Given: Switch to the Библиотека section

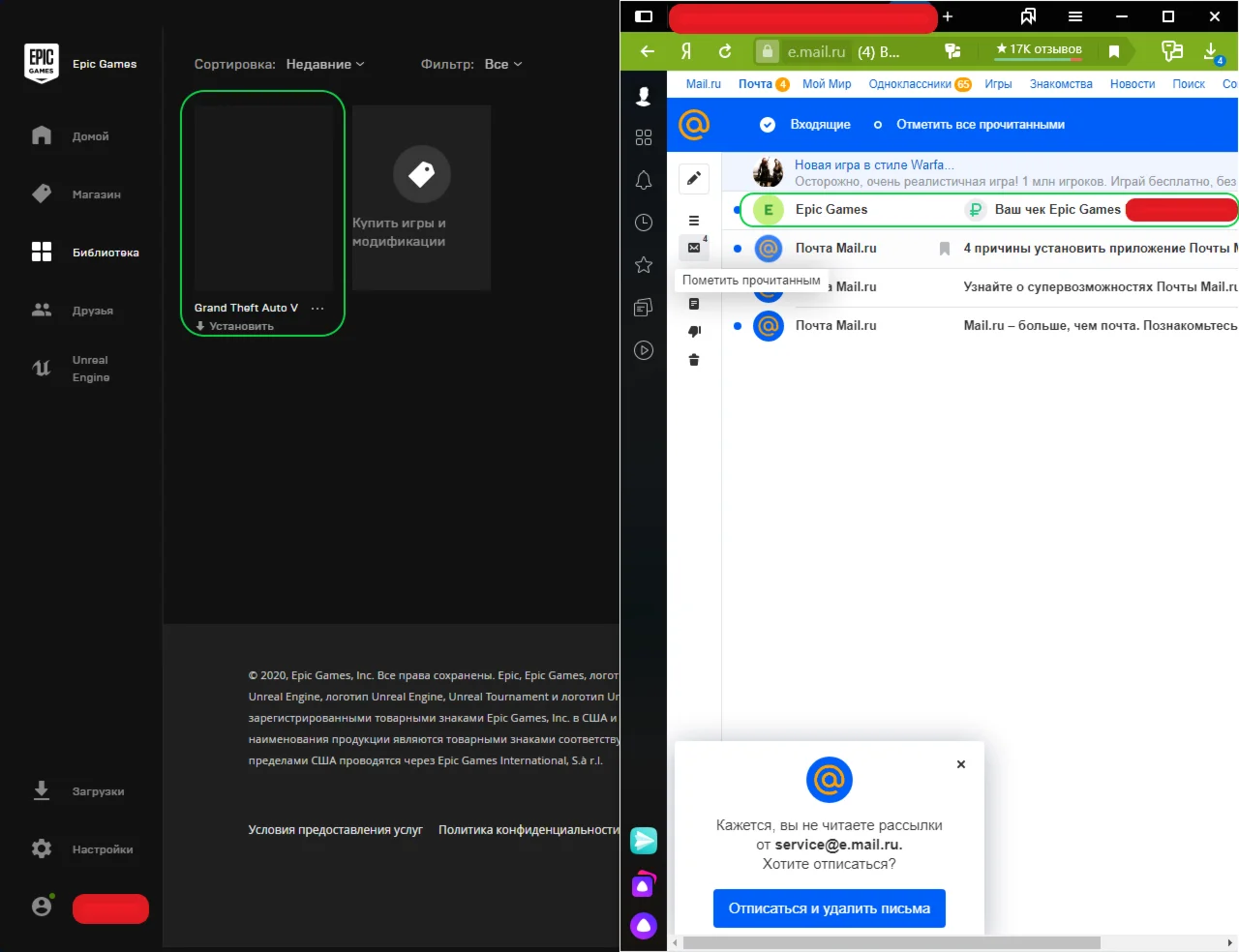Looking at the screenshot, I should pos(42,253).
